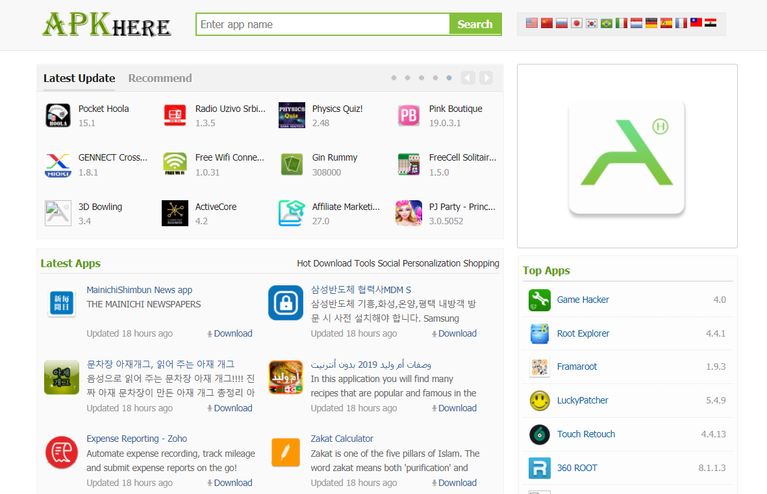The height and width of the screenshot is (494, 767).
Task: Switch language with the Russia flag
Action: point(562,23)
